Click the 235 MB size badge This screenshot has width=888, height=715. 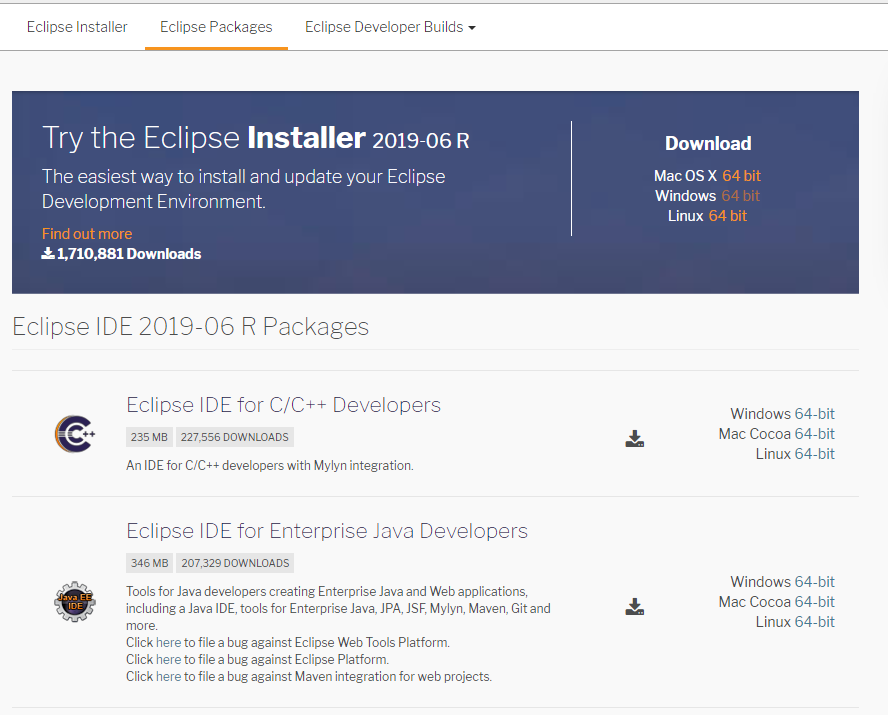coord(149,437)
